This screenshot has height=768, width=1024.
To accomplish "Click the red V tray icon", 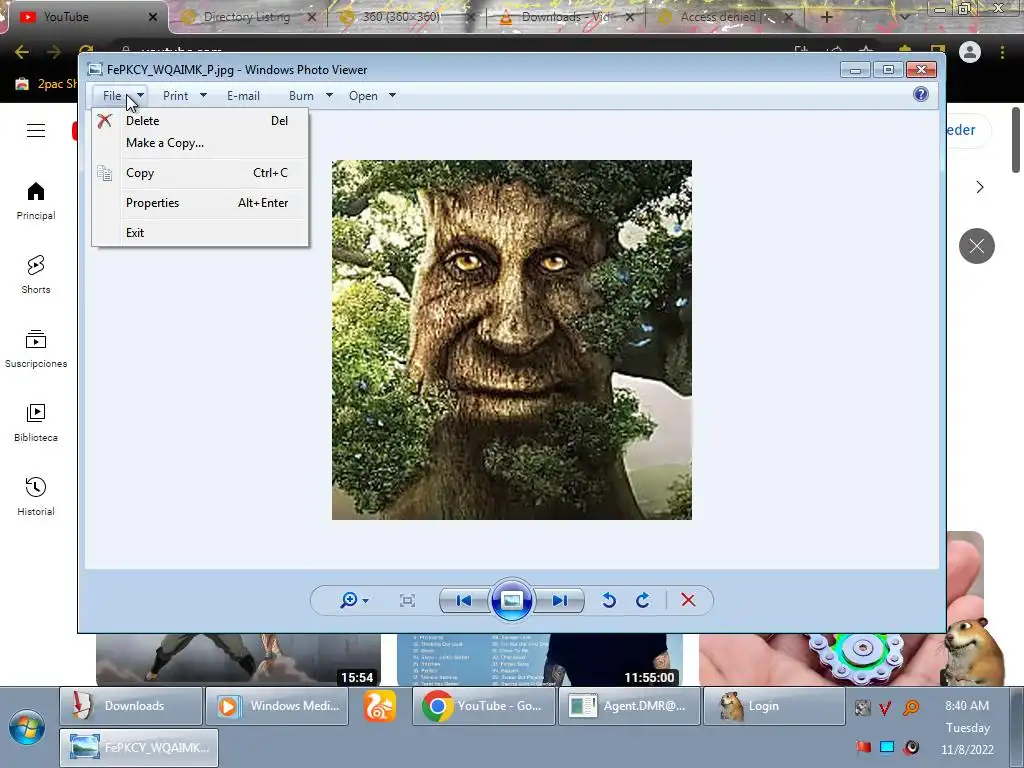I will click(x=886, y=708).
